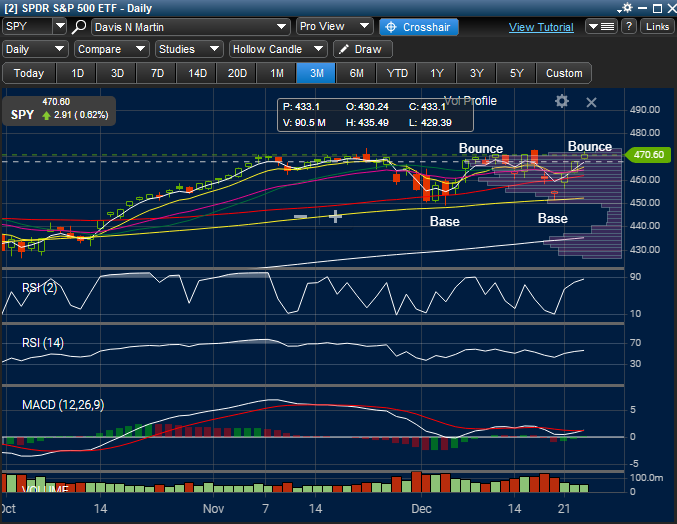The height and width of the screenshot is (524, 677).
Task: Click the SPY symbol input field
Action: pyautogui.click(x=28, y=27)
